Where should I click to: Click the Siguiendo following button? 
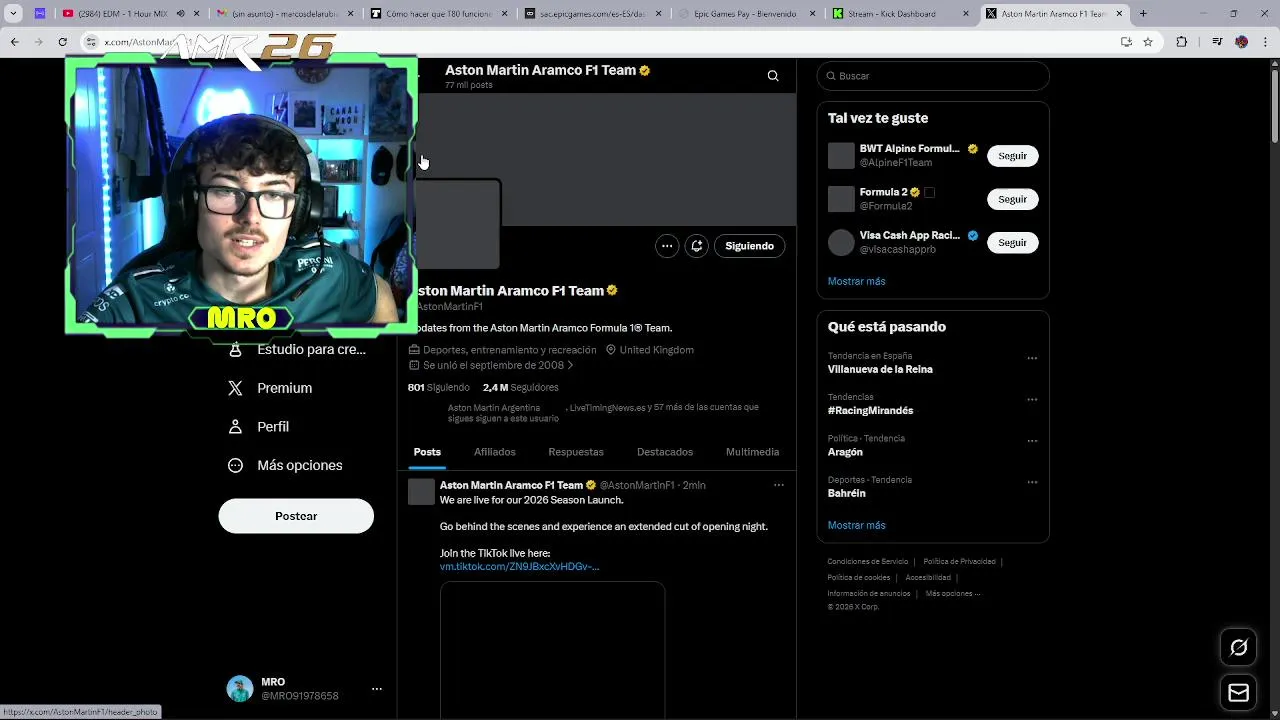[x=750, y=246]
